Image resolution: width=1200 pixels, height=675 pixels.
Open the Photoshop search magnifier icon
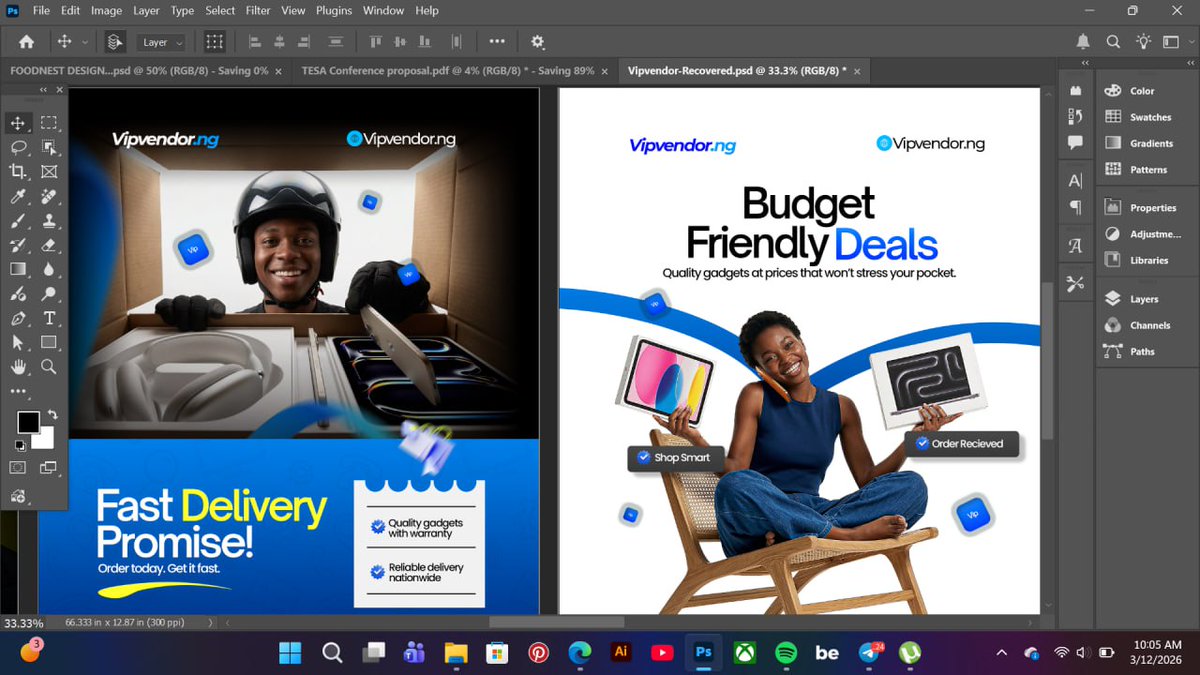point(1113,42)
